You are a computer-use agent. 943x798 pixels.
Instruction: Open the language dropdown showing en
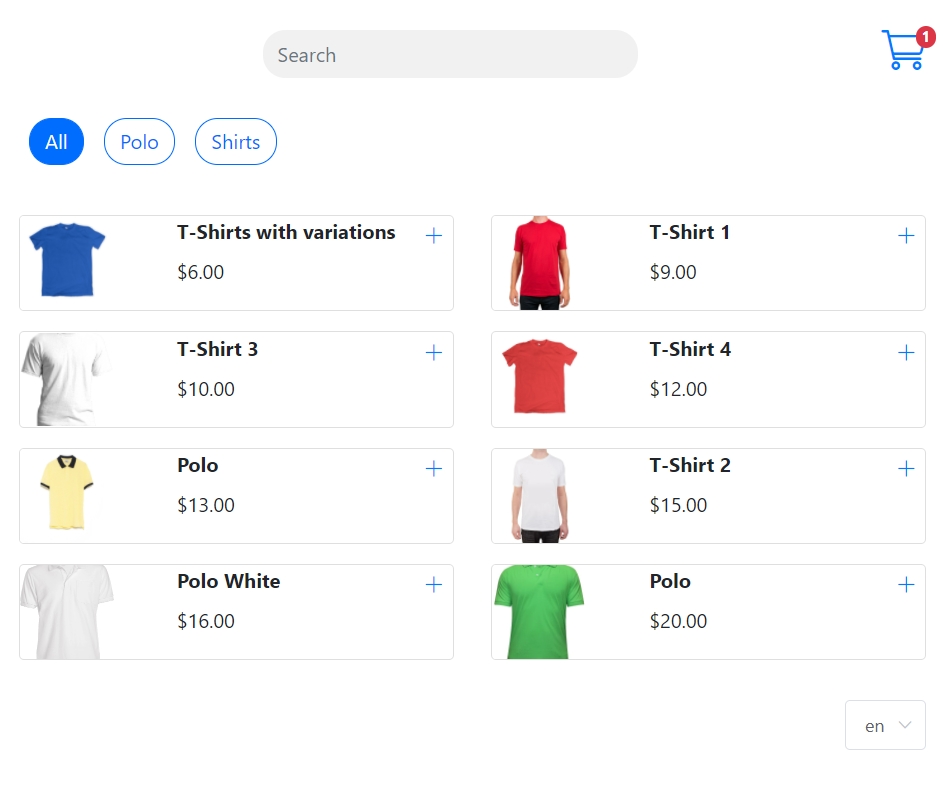885,725
